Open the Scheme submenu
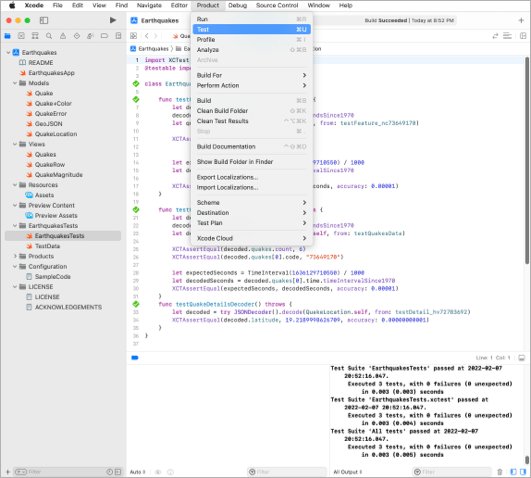531x478 pixels. [x=252, y=203]
